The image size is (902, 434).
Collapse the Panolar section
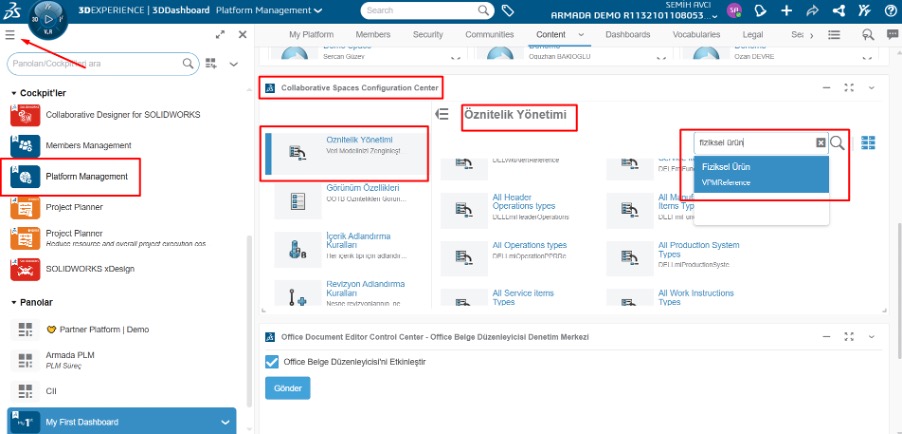click(x=14, y=302)
